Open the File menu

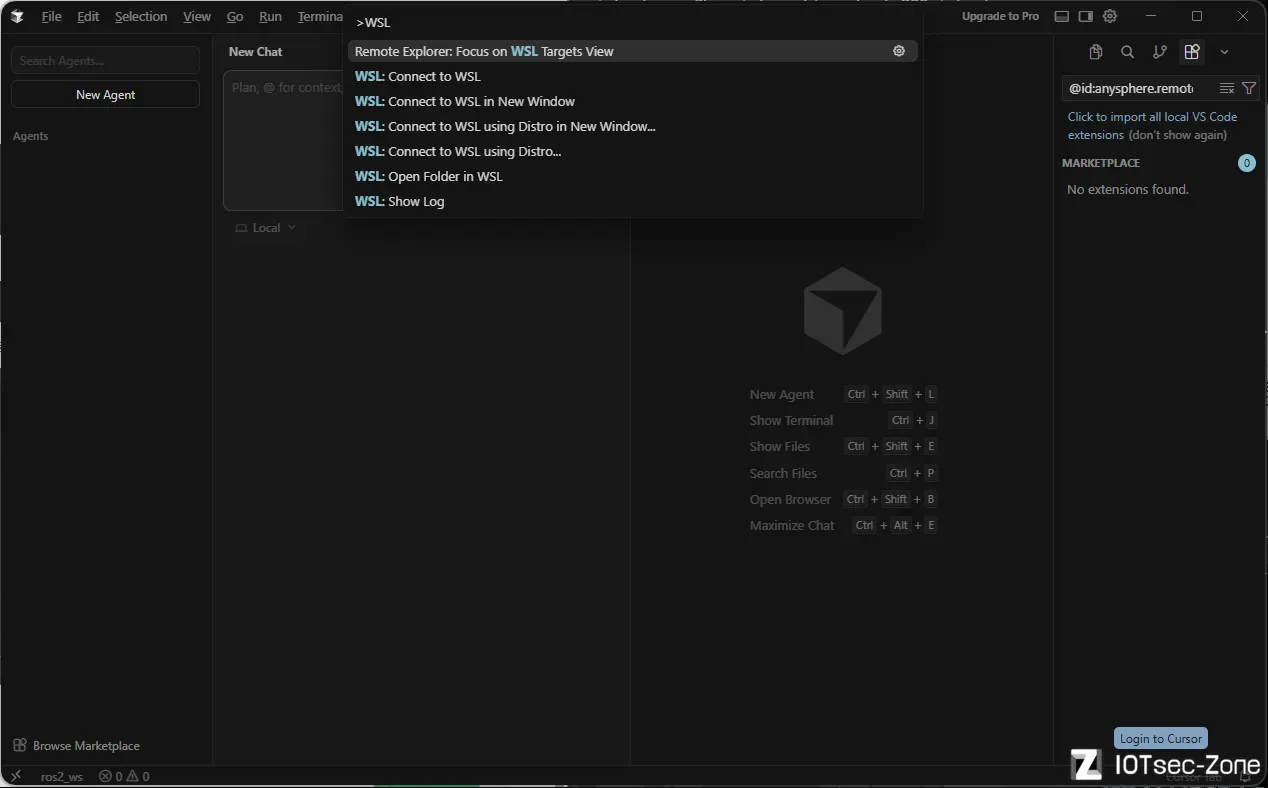click(x=51, y=16)
